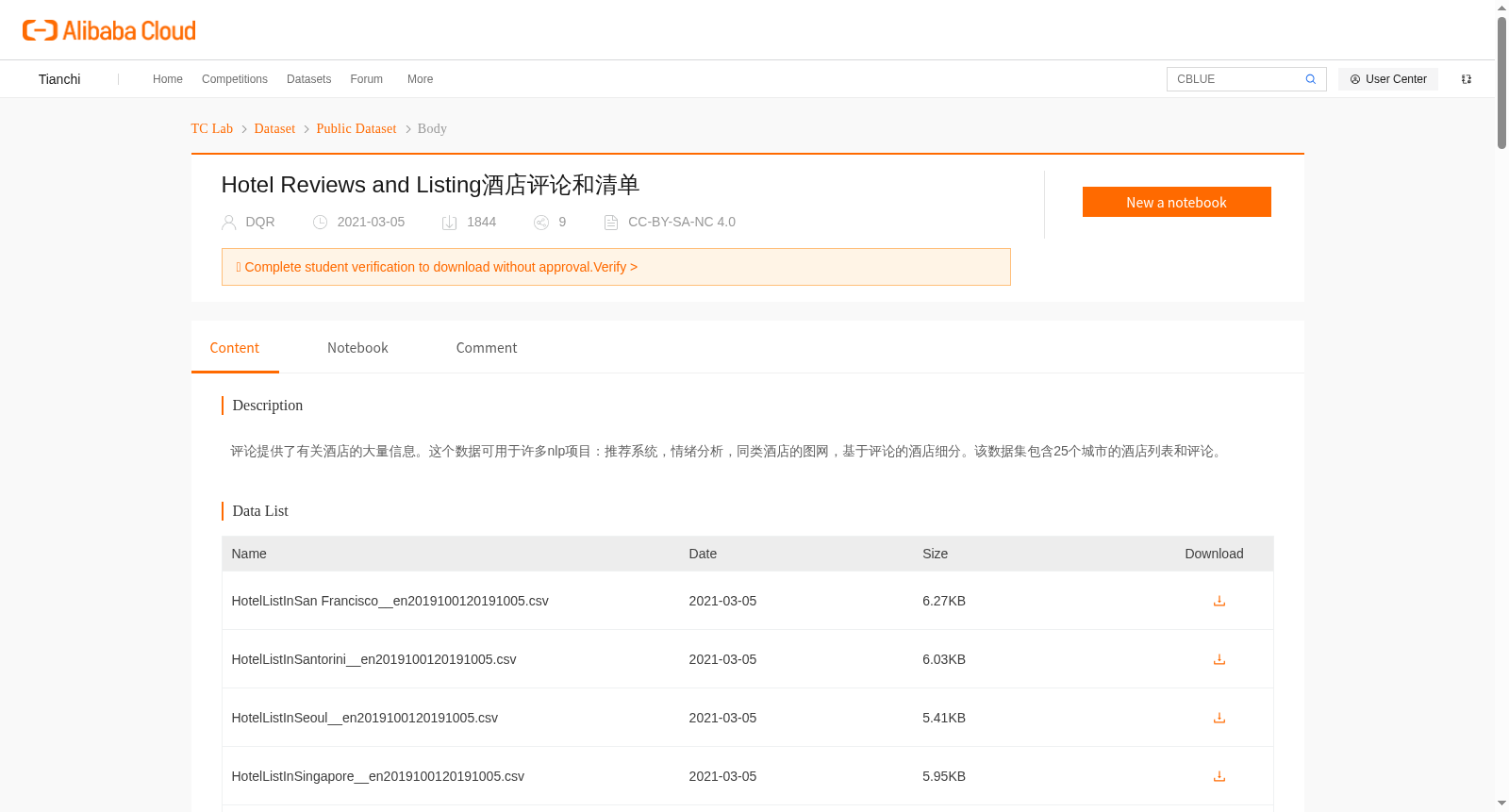The height and width of the screenshot is (812, 1509).
Task: Download HotelListInSingapore csv file
Action: coord(1219,776)
